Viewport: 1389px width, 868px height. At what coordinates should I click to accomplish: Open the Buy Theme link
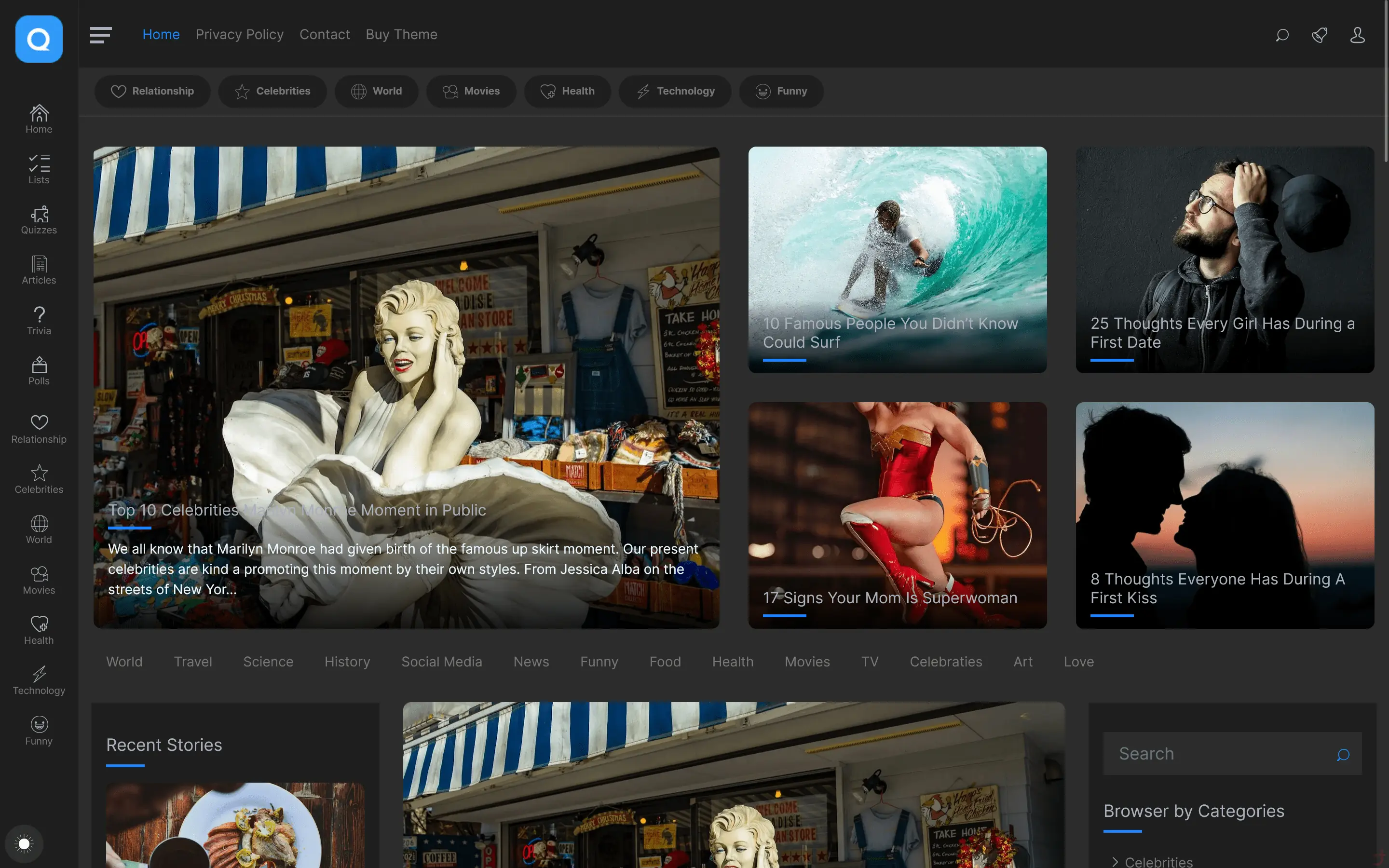[401, 34]
